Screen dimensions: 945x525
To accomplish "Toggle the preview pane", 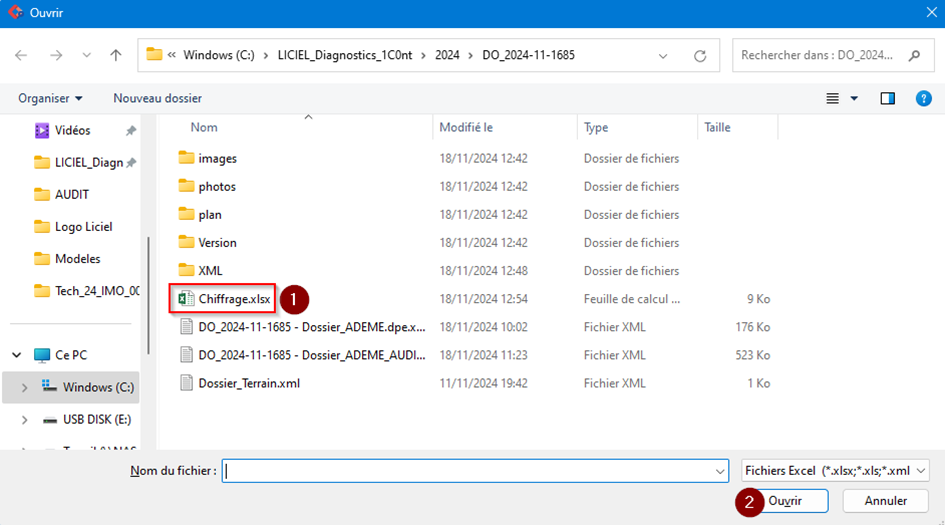I will coord(887,98).
